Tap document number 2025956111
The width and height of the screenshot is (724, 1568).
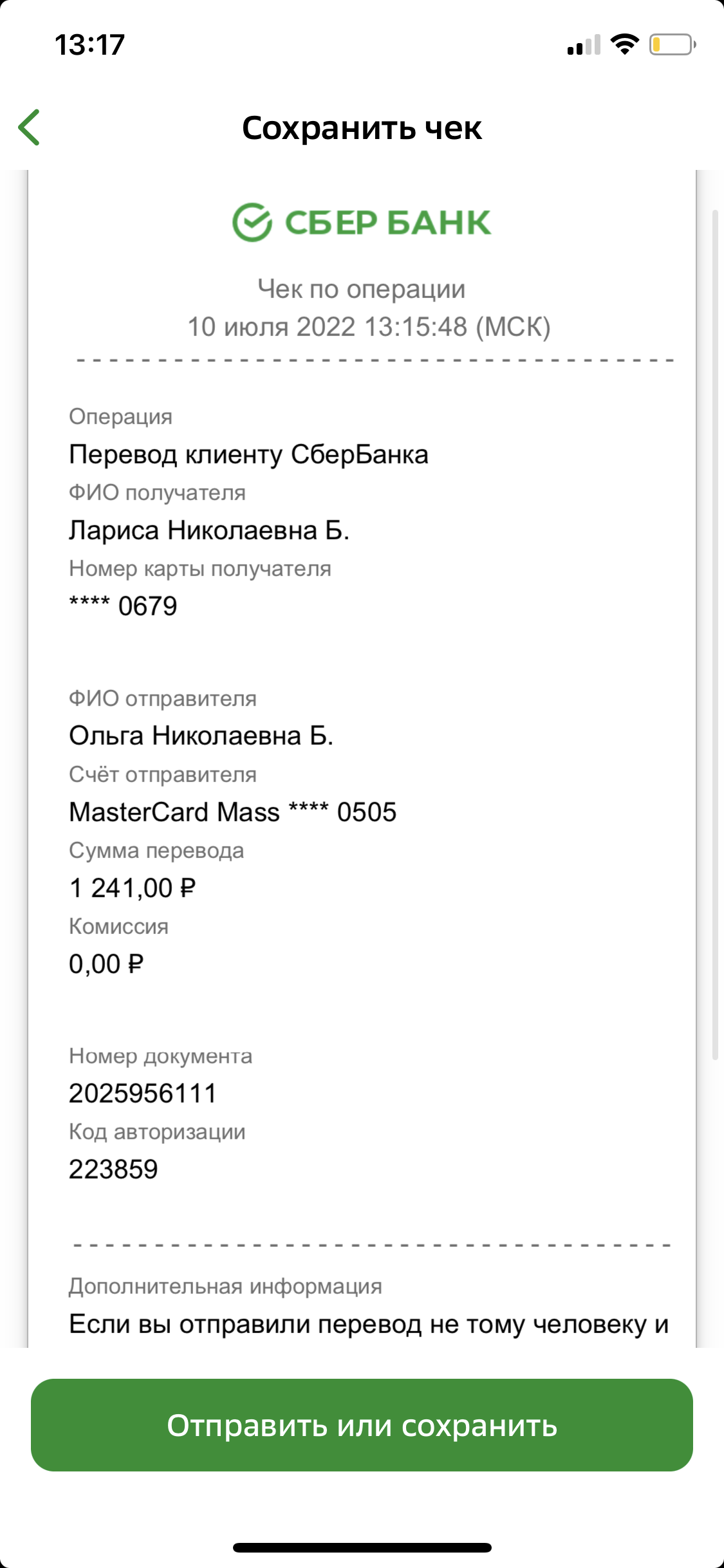click(x=143, y=1094)
